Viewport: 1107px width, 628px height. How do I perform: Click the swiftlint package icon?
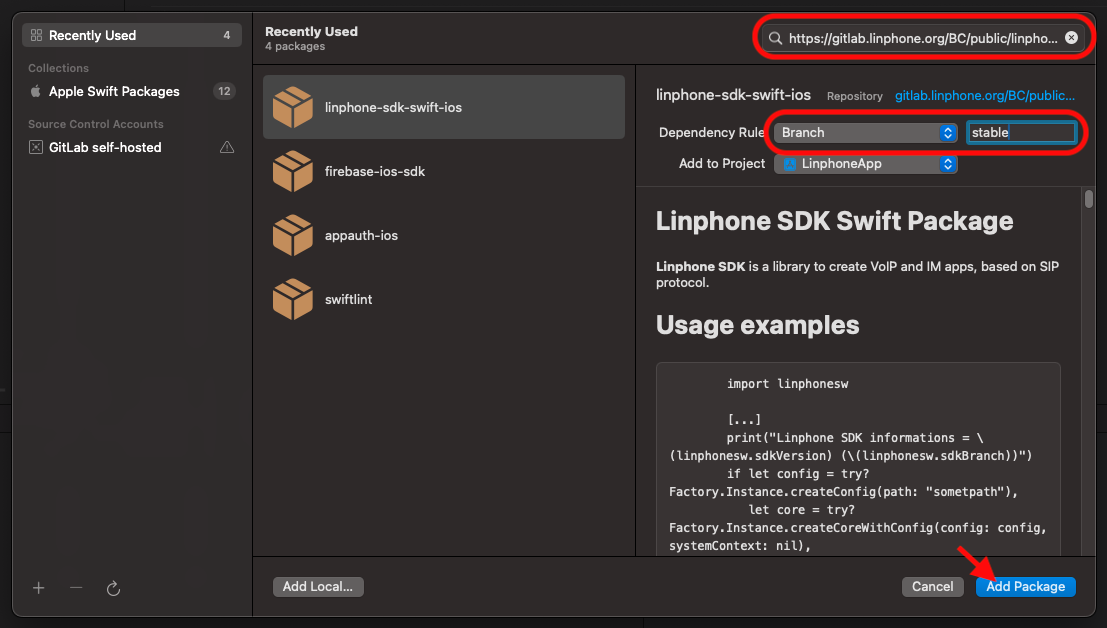[x=292, y=299]
